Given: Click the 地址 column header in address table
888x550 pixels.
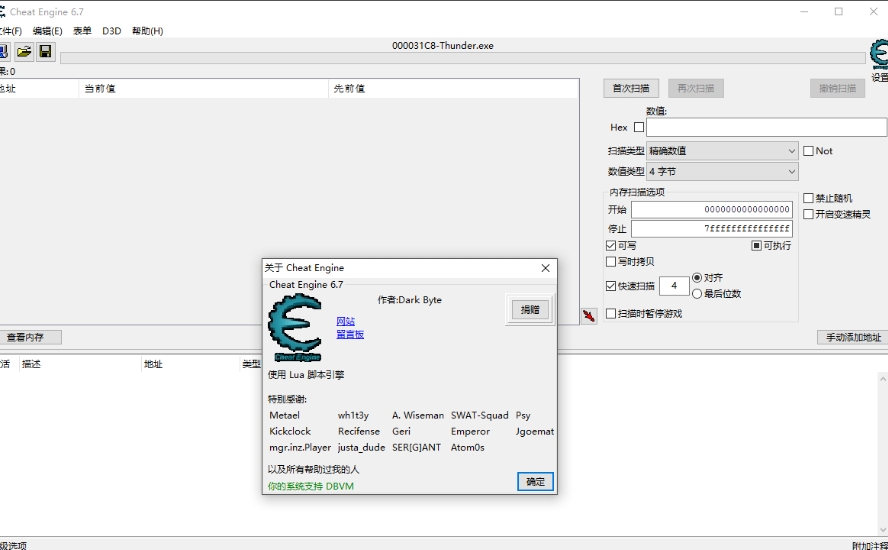Looking at the screenshot, I should click(x=190, y=364).
